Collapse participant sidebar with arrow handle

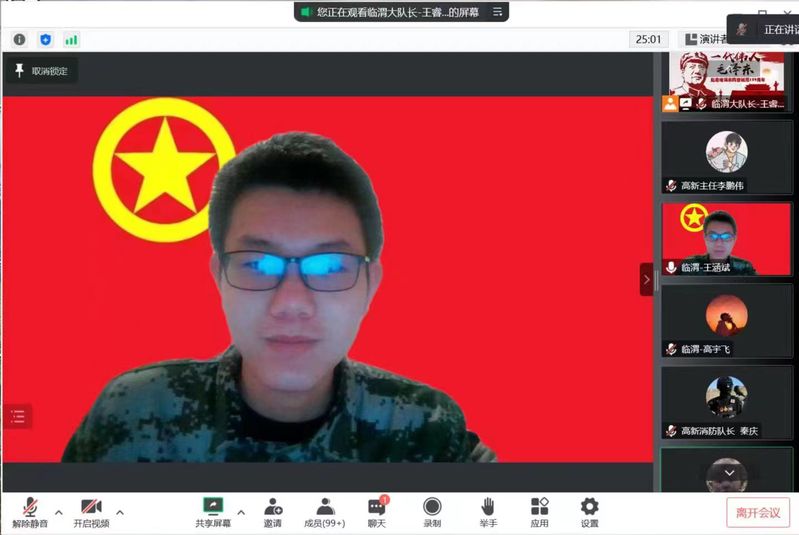click(x=646, y=279)
